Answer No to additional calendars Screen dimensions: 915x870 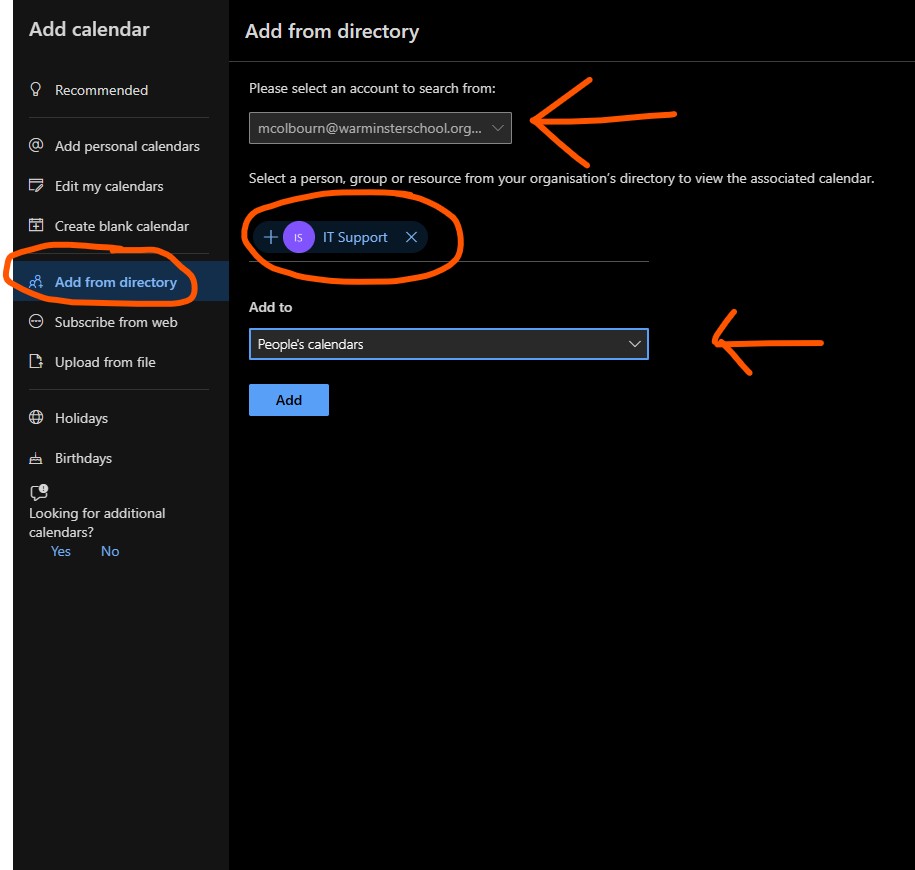click(110, 551)
